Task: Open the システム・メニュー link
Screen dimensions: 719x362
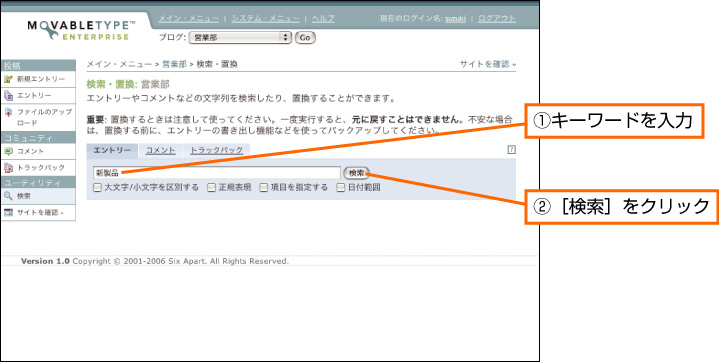Action: coord(265,19)
